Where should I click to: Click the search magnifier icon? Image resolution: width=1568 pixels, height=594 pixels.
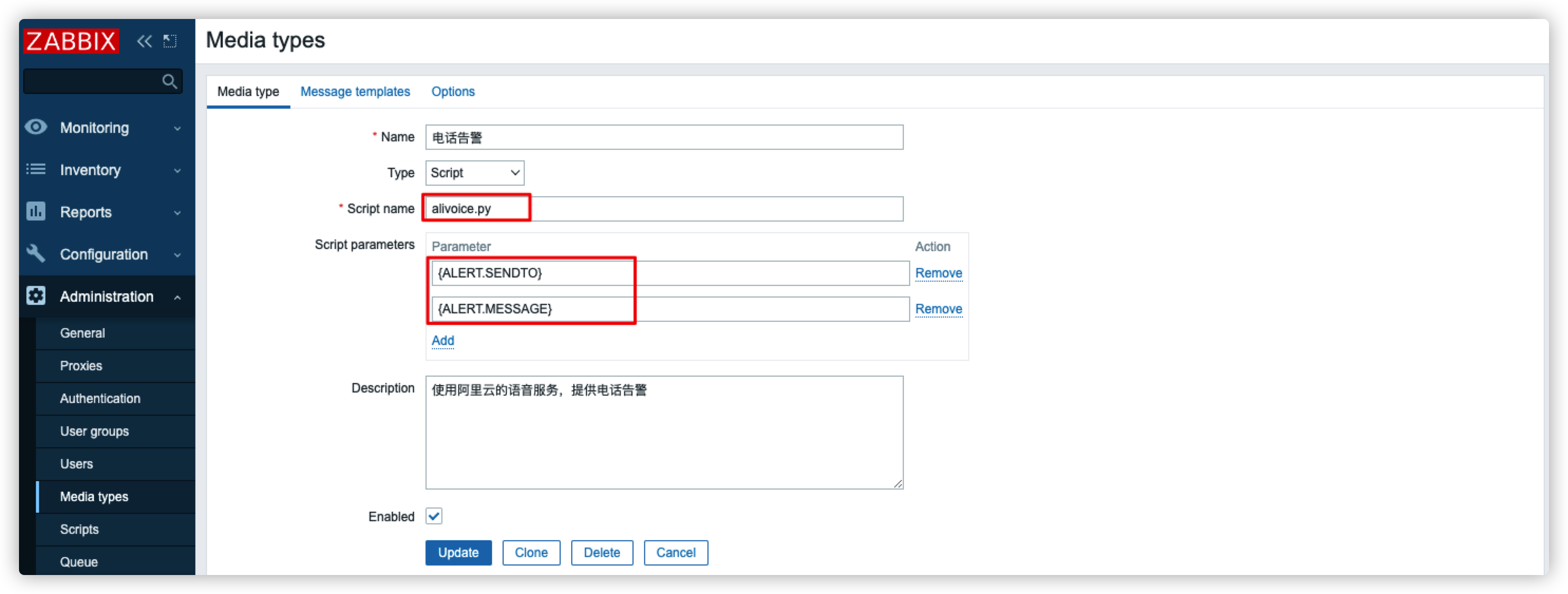(170, 81)
